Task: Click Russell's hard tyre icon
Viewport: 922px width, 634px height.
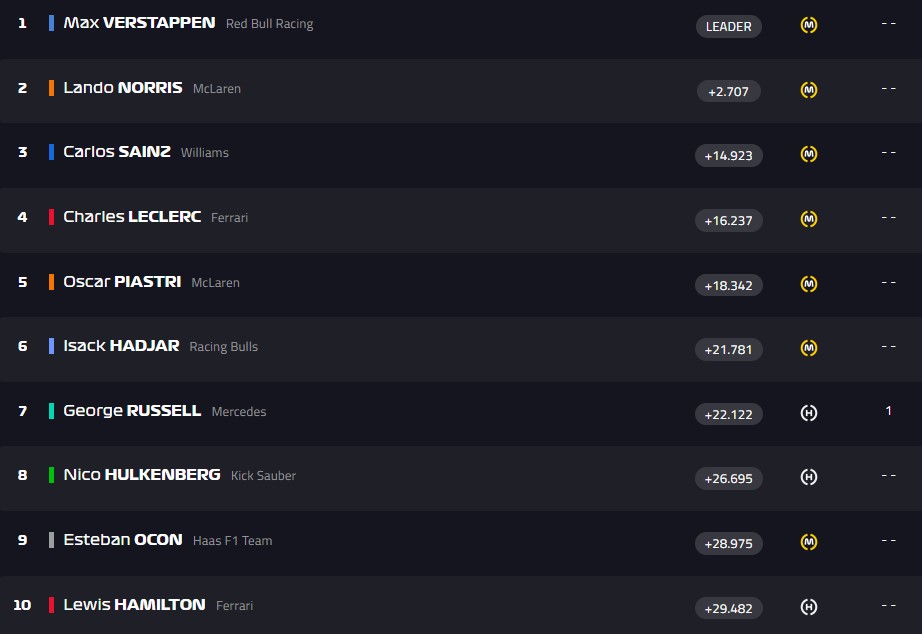Action: tap(809, 413)
